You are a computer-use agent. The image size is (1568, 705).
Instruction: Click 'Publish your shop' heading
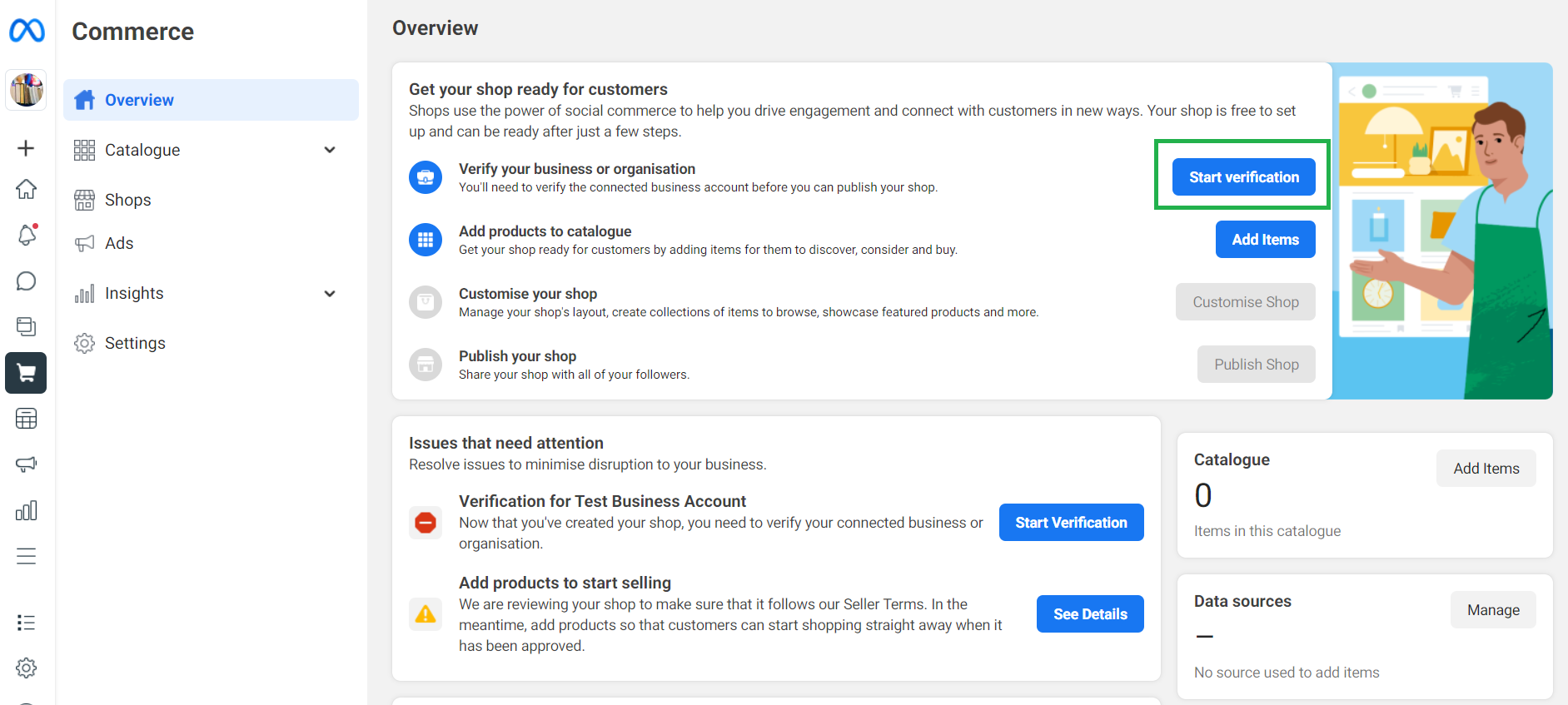[517, 356]
